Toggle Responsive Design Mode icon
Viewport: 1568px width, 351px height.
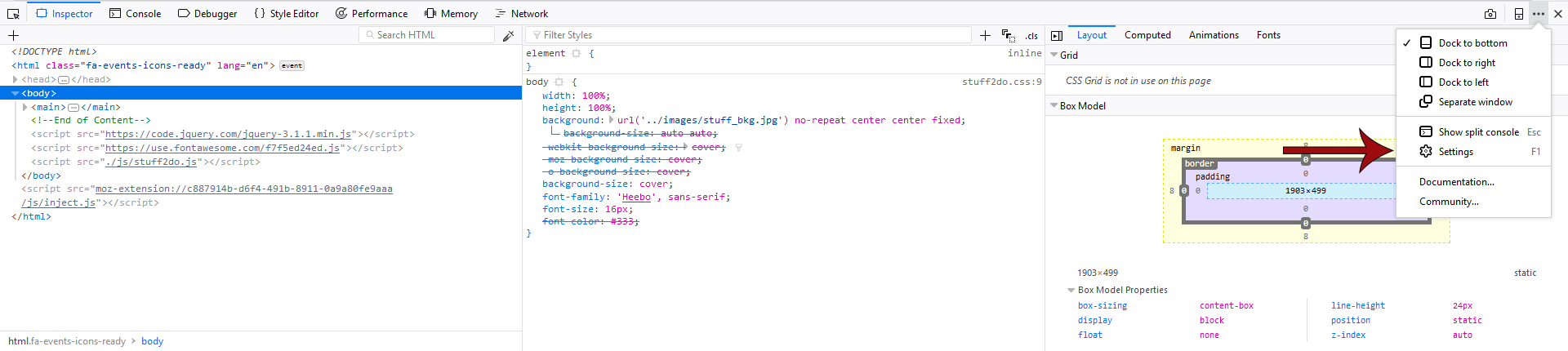(x=1518, y=14)
